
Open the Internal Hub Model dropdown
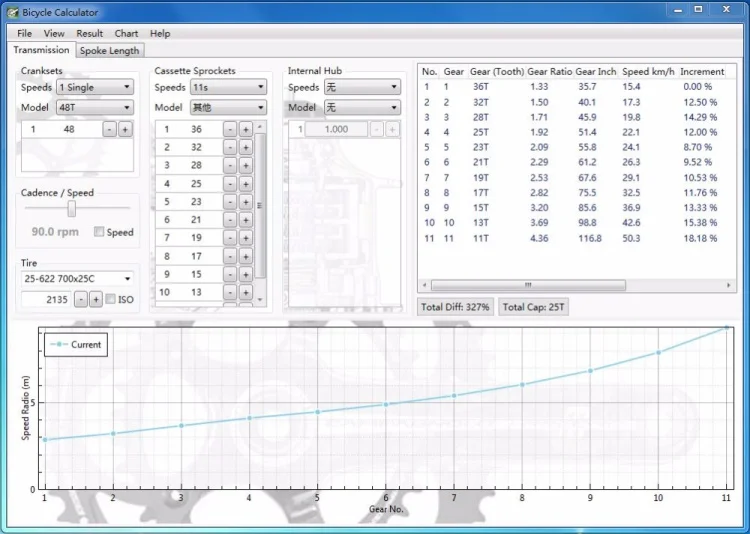361,107
